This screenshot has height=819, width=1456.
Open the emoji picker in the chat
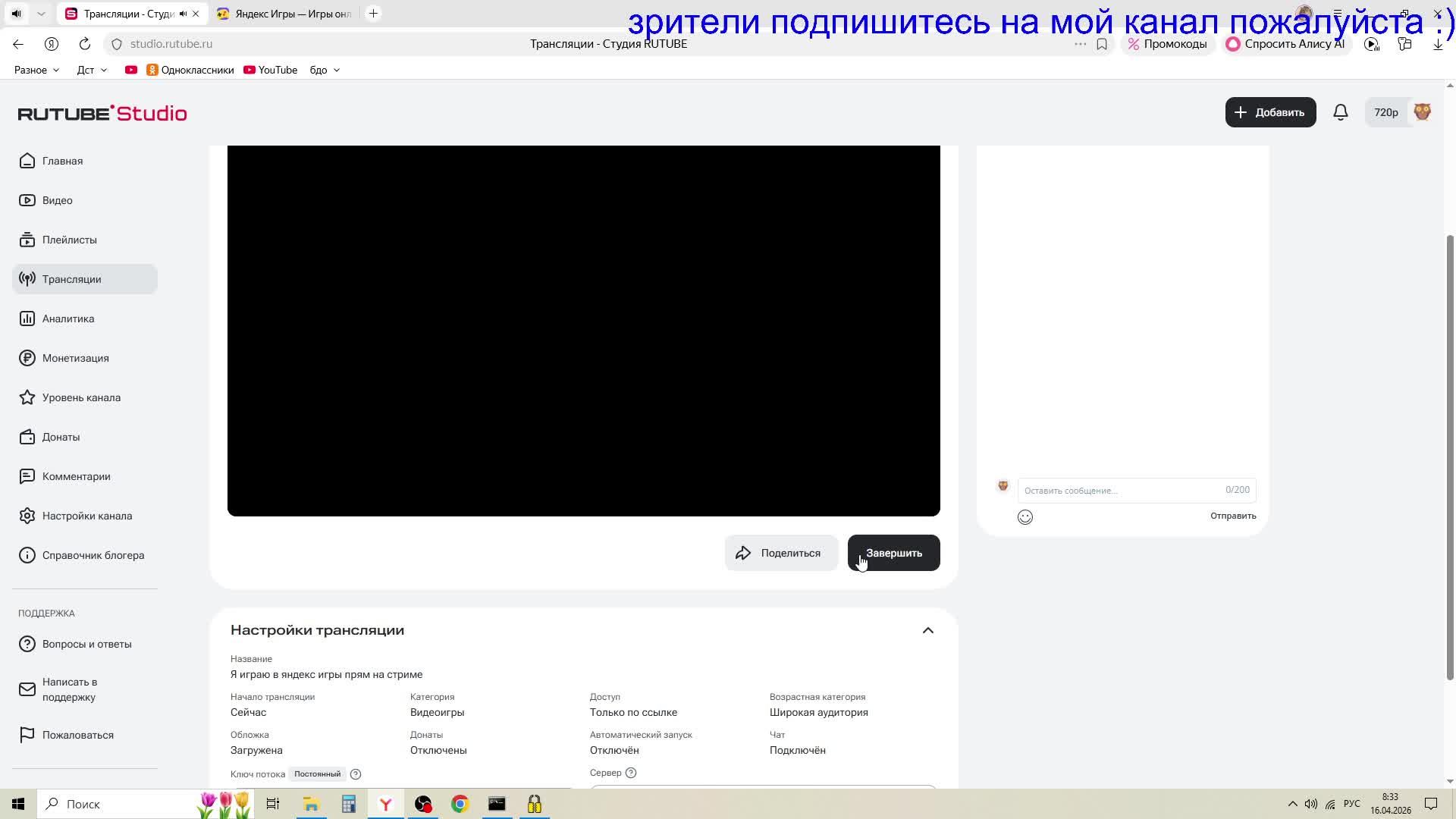tap(1025, 517)
